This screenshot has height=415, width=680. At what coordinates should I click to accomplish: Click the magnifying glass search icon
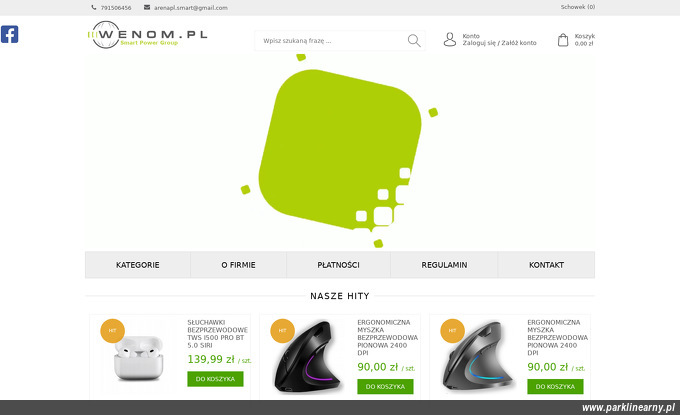point(414,41)
